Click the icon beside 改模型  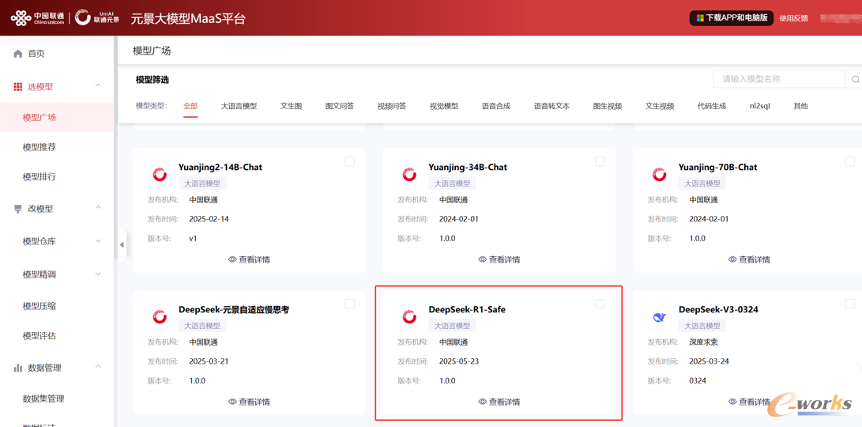[x=18, y=209]
